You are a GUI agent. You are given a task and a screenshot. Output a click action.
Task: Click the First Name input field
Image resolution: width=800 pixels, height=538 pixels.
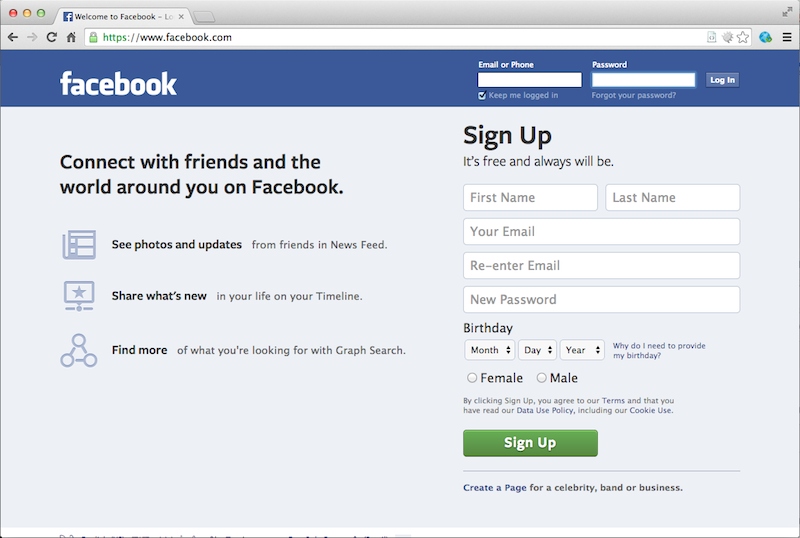tap(530, 198)
